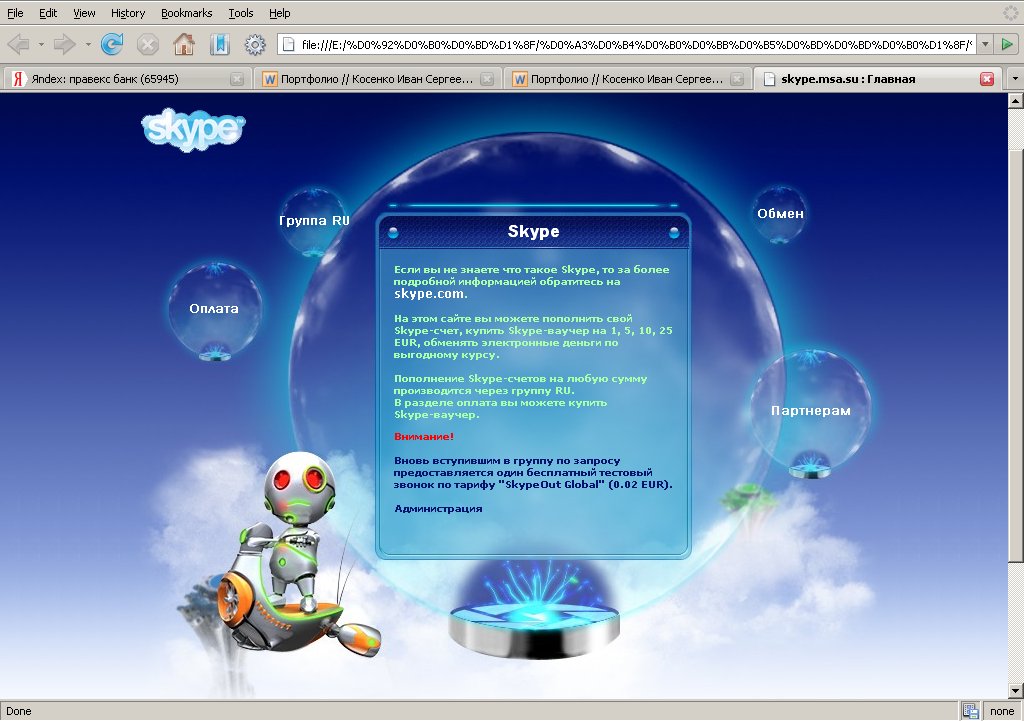Expand the address bar URL dropdown

tap(985, 44)
